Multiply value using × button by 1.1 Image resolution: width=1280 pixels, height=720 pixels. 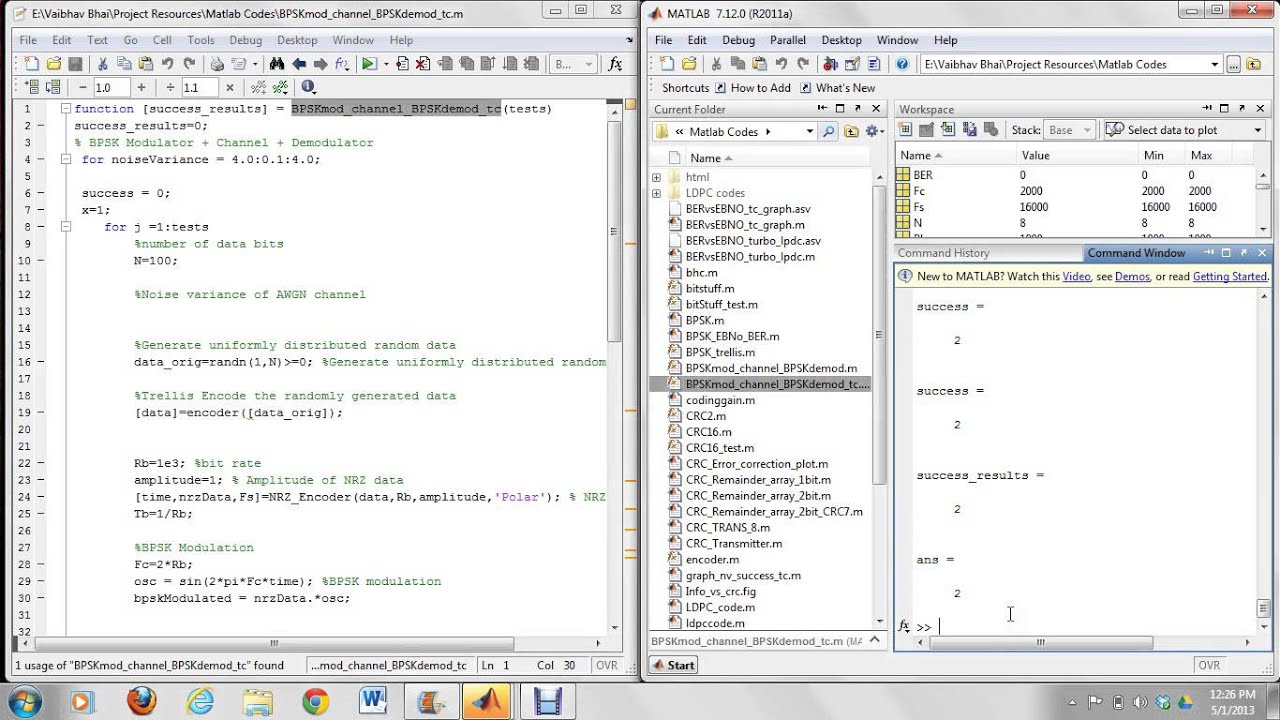[229, 88]
